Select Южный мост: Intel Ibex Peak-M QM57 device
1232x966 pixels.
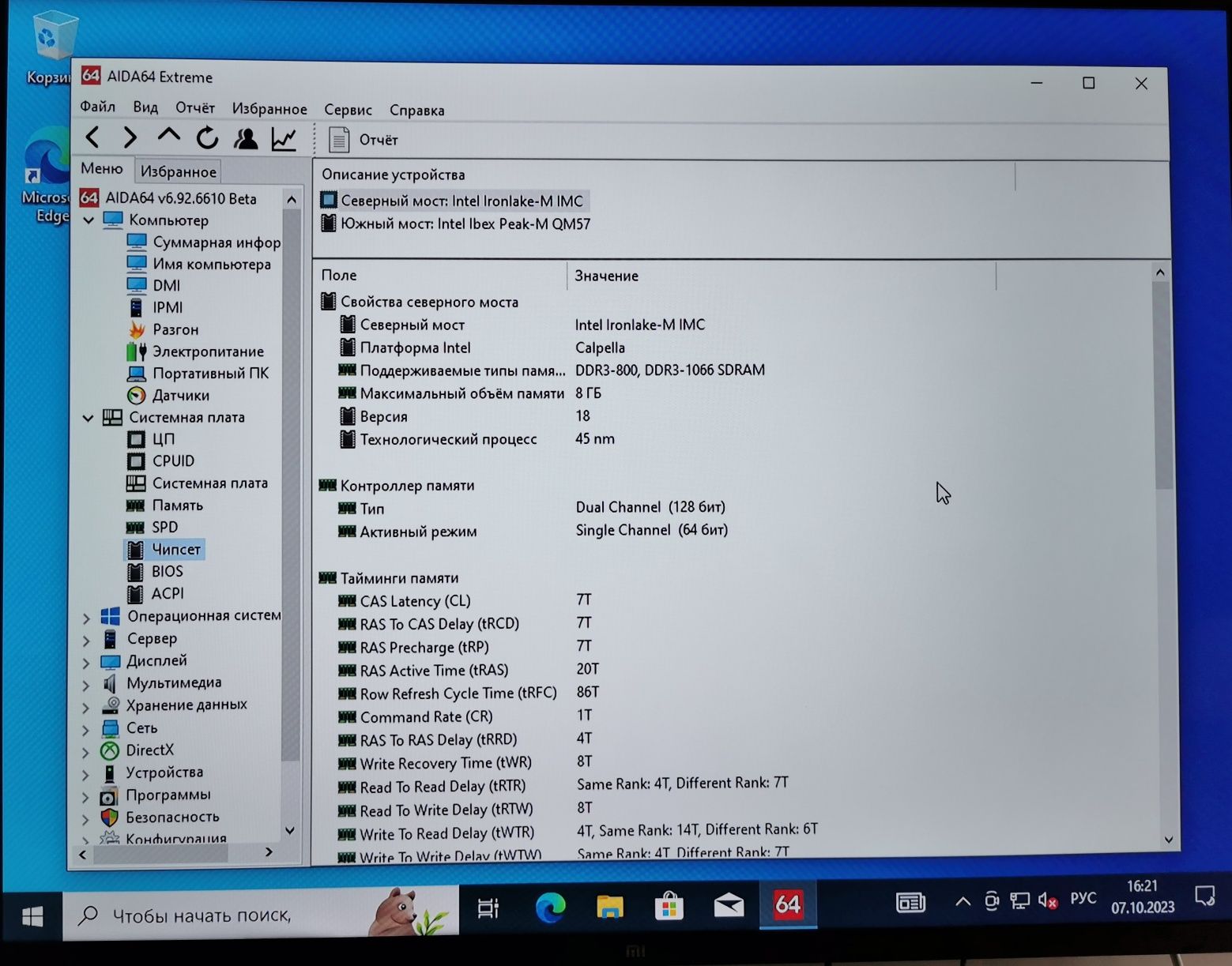tap(455, 224)
